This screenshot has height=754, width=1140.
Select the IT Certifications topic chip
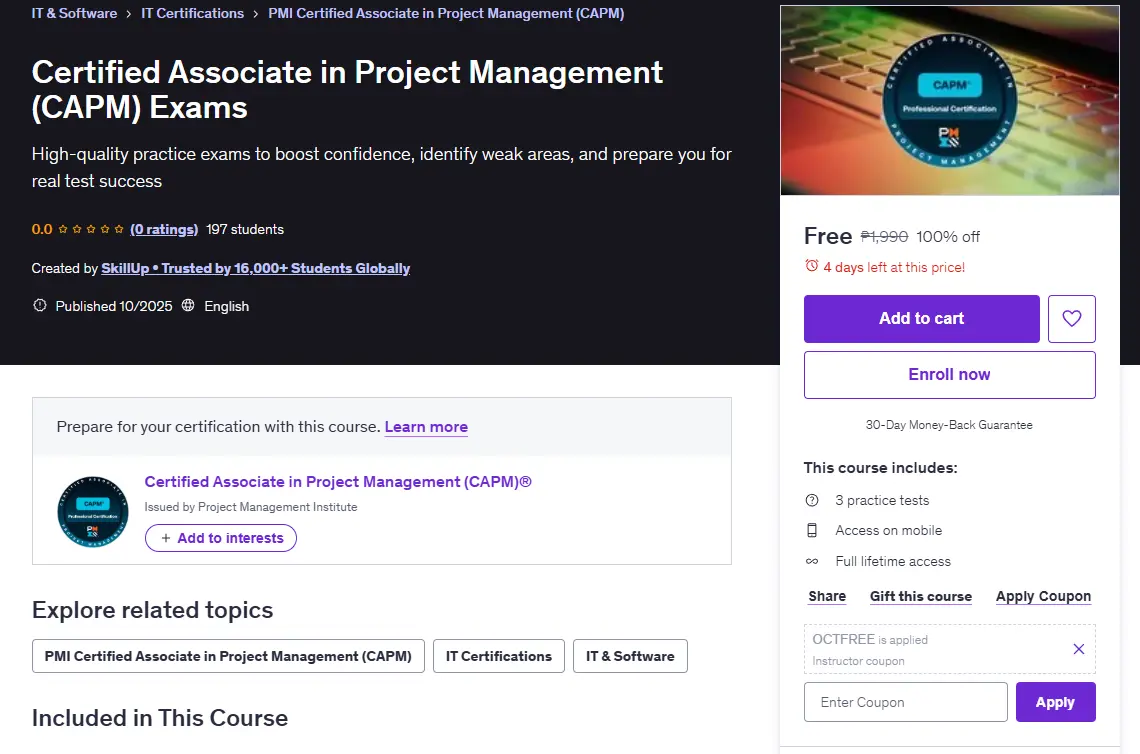(499, 656)
